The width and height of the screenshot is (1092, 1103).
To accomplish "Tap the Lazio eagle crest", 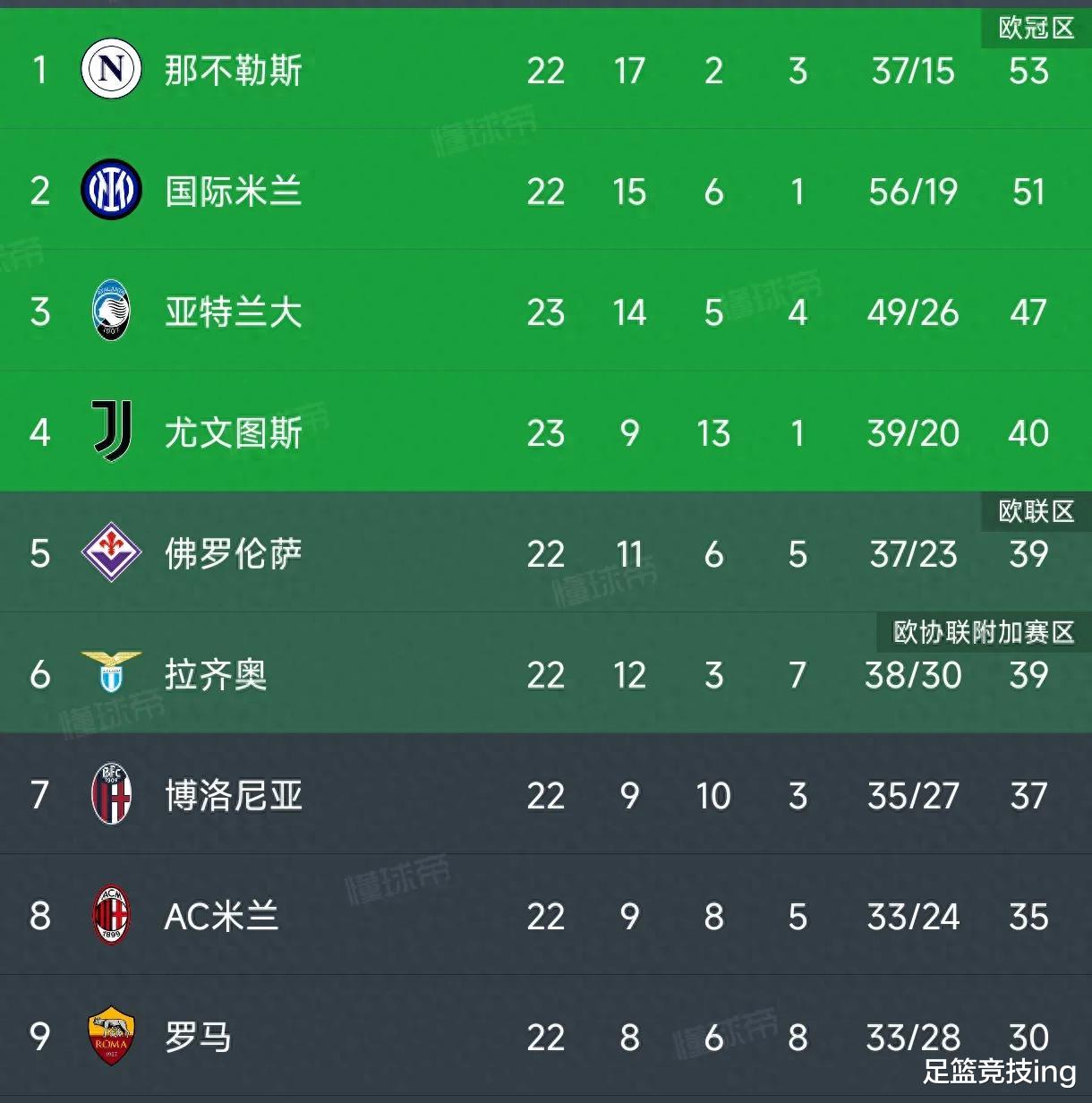I will 111,672.
